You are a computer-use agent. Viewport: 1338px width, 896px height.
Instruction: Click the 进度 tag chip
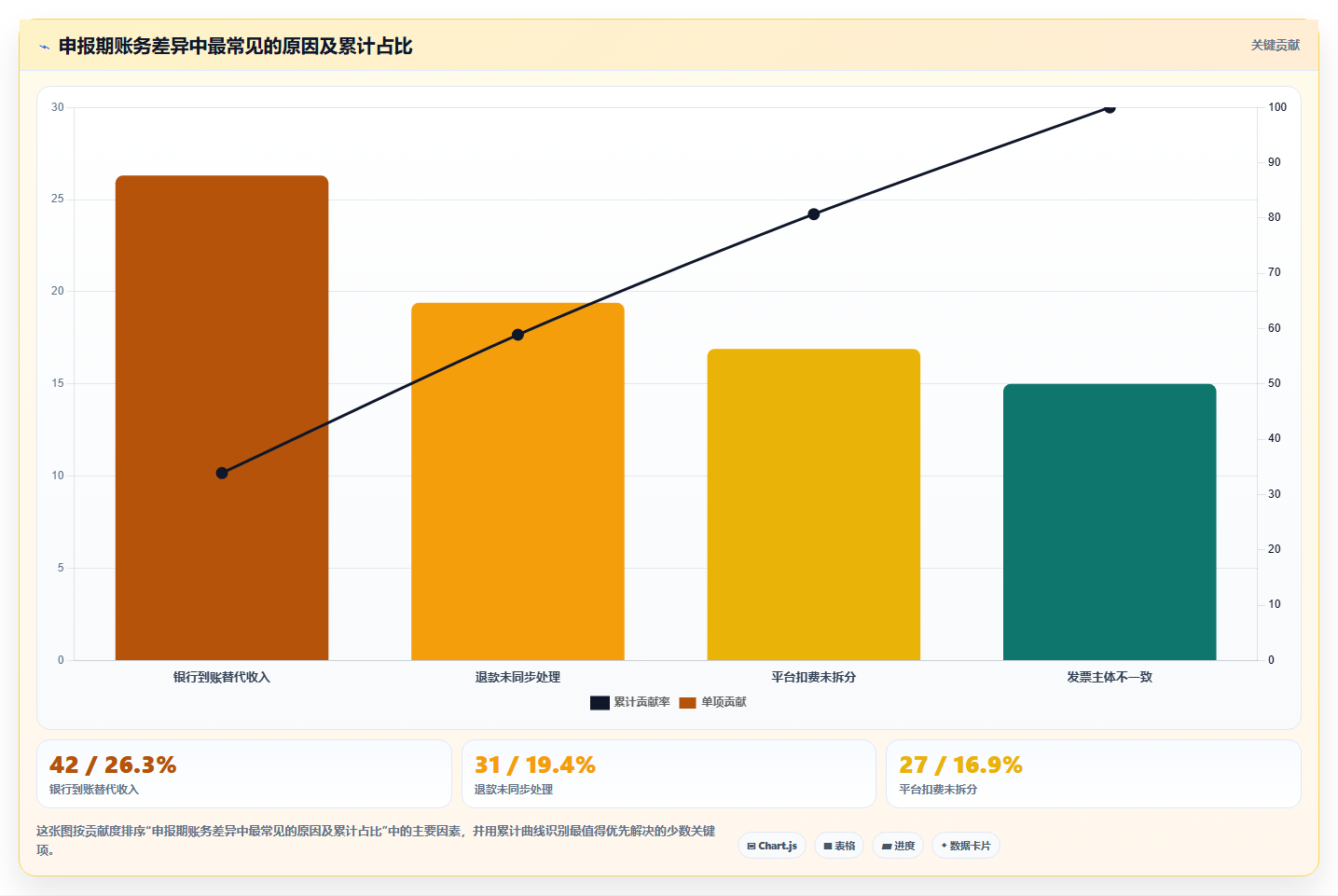[x=898, y=846]
